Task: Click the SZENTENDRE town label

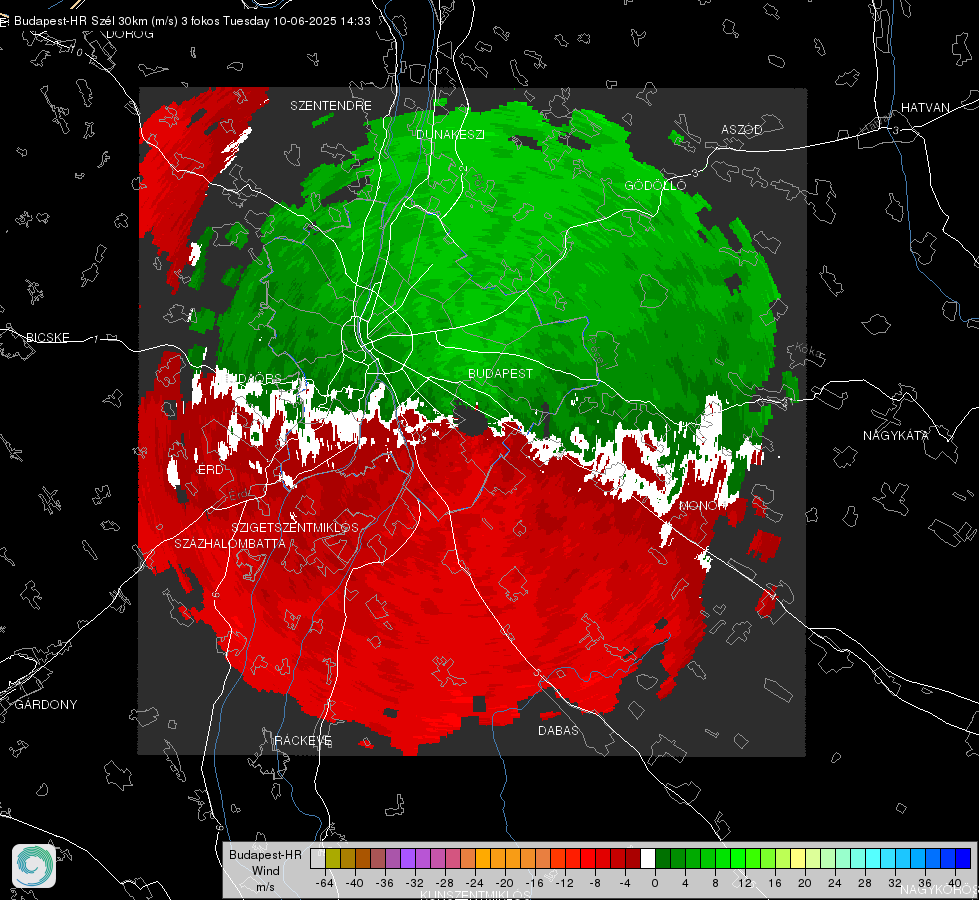Action: coord(331,106)
